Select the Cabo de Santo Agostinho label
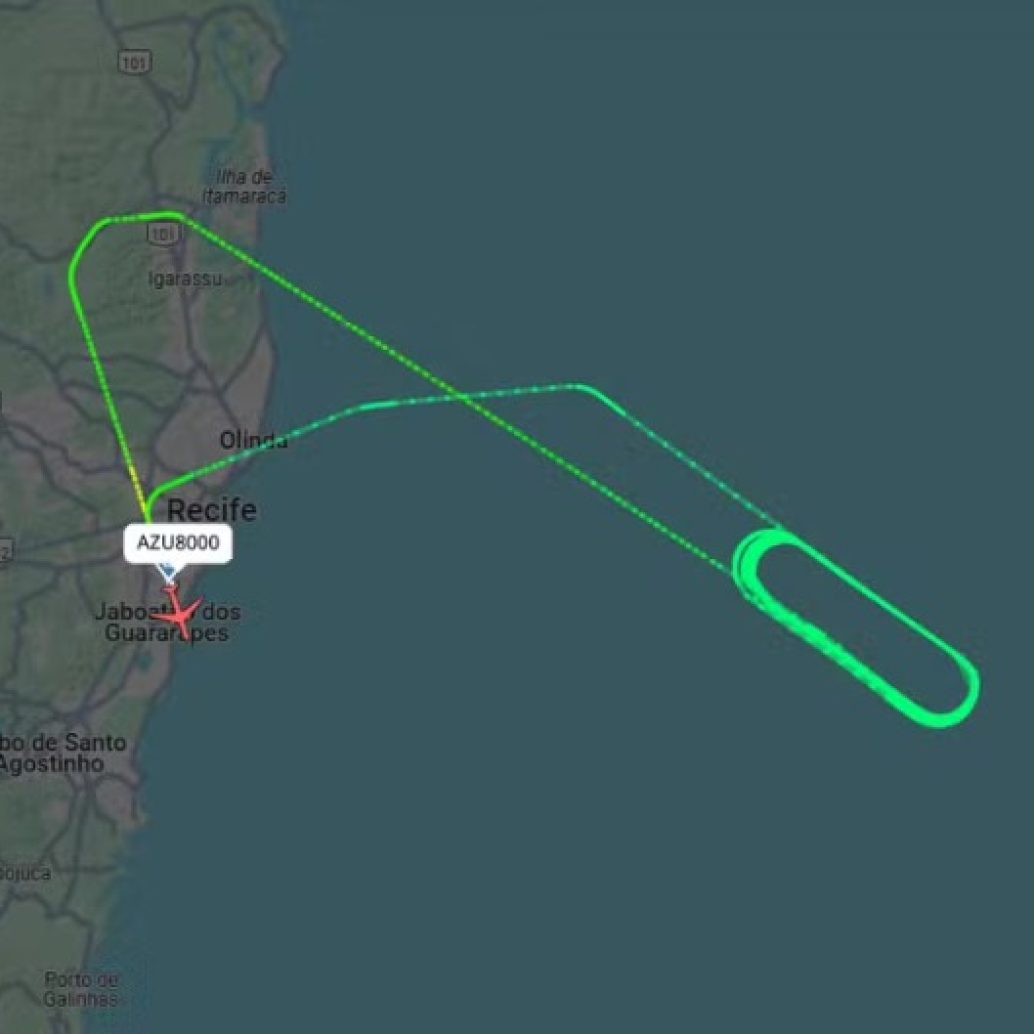The image size is (1034, 1034). point(61,753)
